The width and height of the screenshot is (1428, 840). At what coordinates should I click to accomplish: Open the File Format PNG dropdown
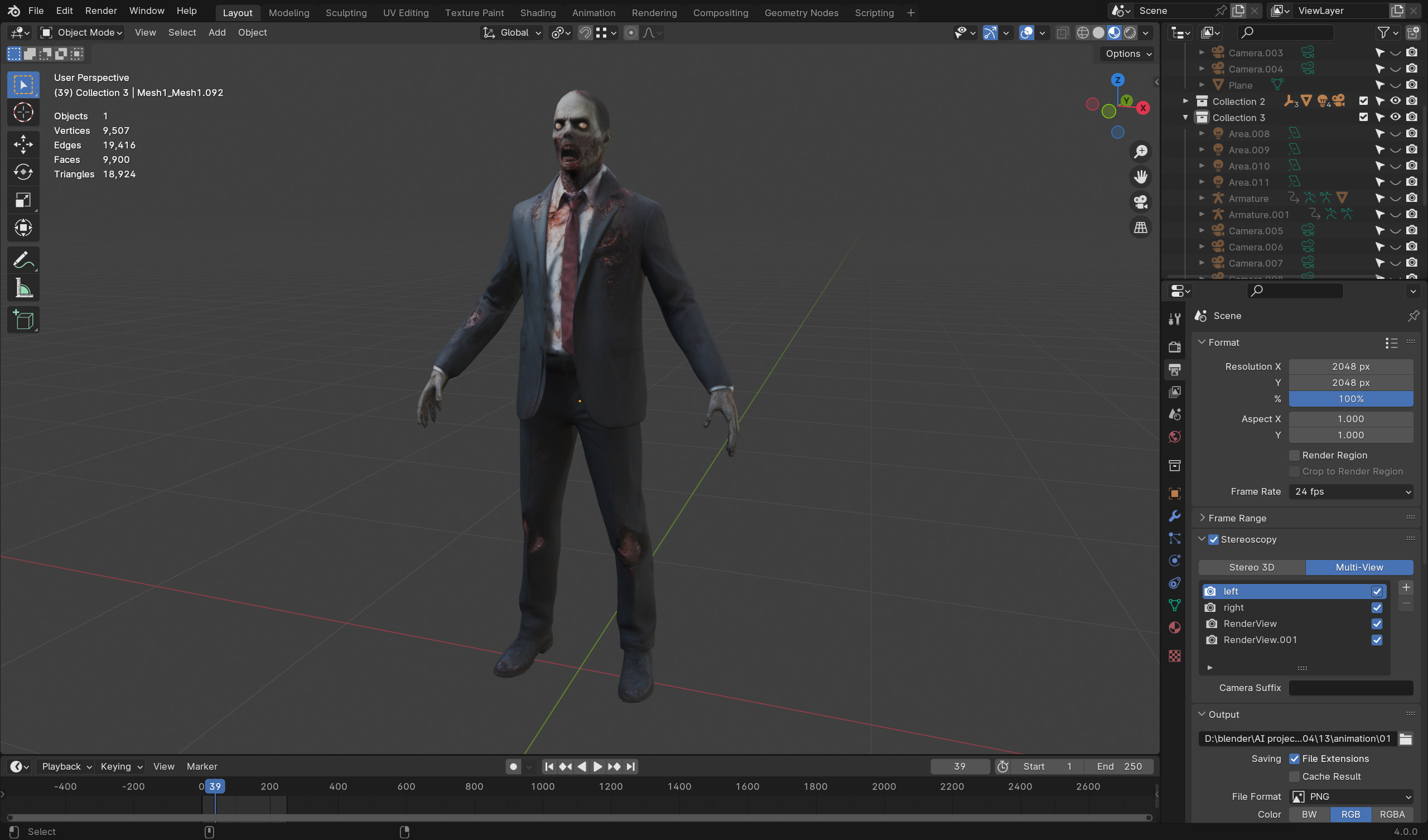point(1351,796)
